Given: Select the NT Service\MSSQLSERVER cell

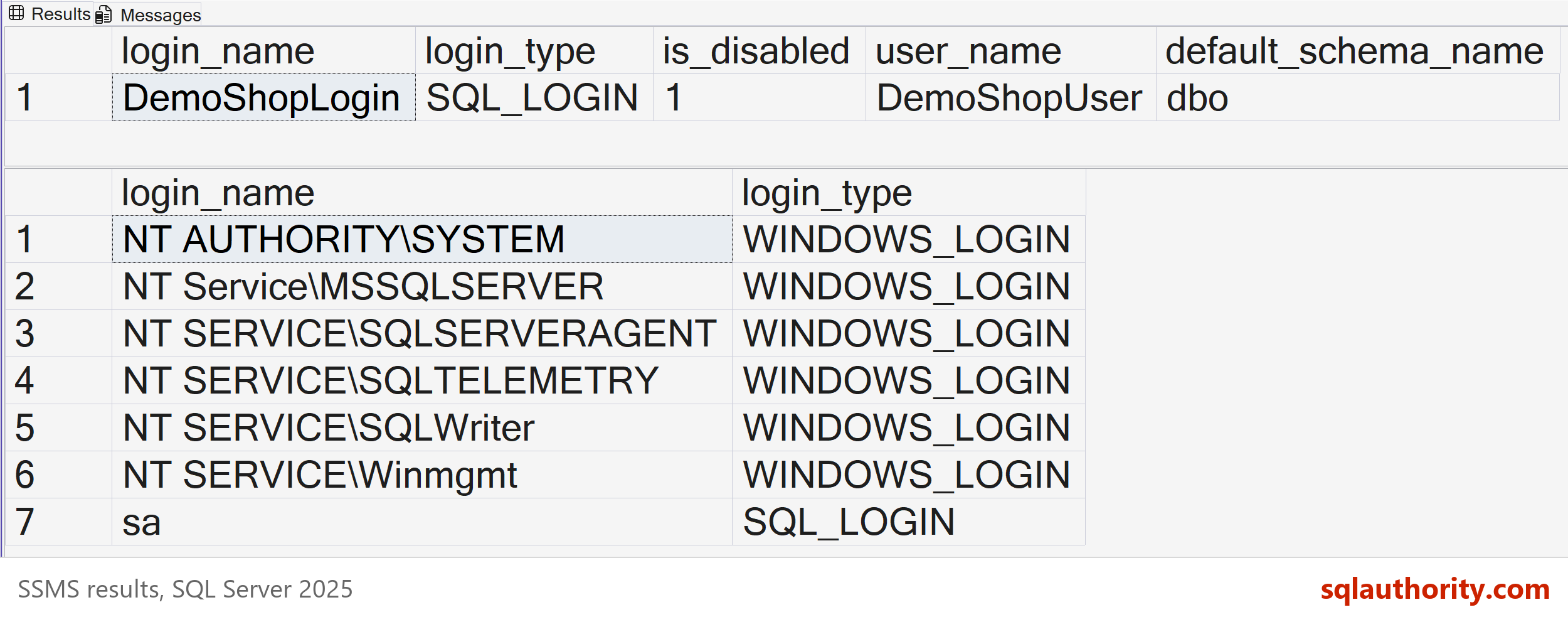Looking at the screenshot, I should 422,286.
